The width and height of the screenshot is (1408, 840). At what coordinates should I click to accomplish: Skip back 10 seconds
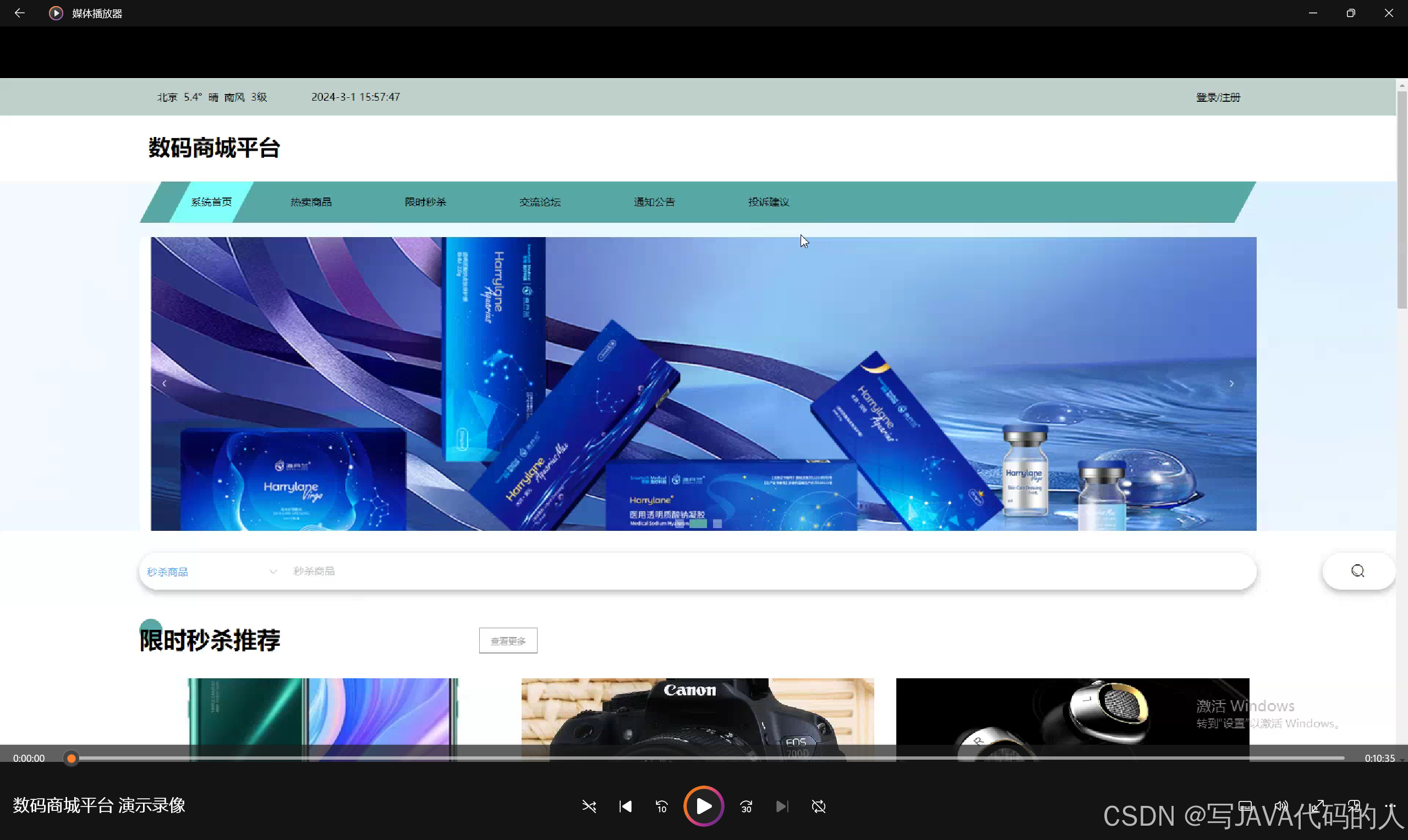click(x=661, y=806)
